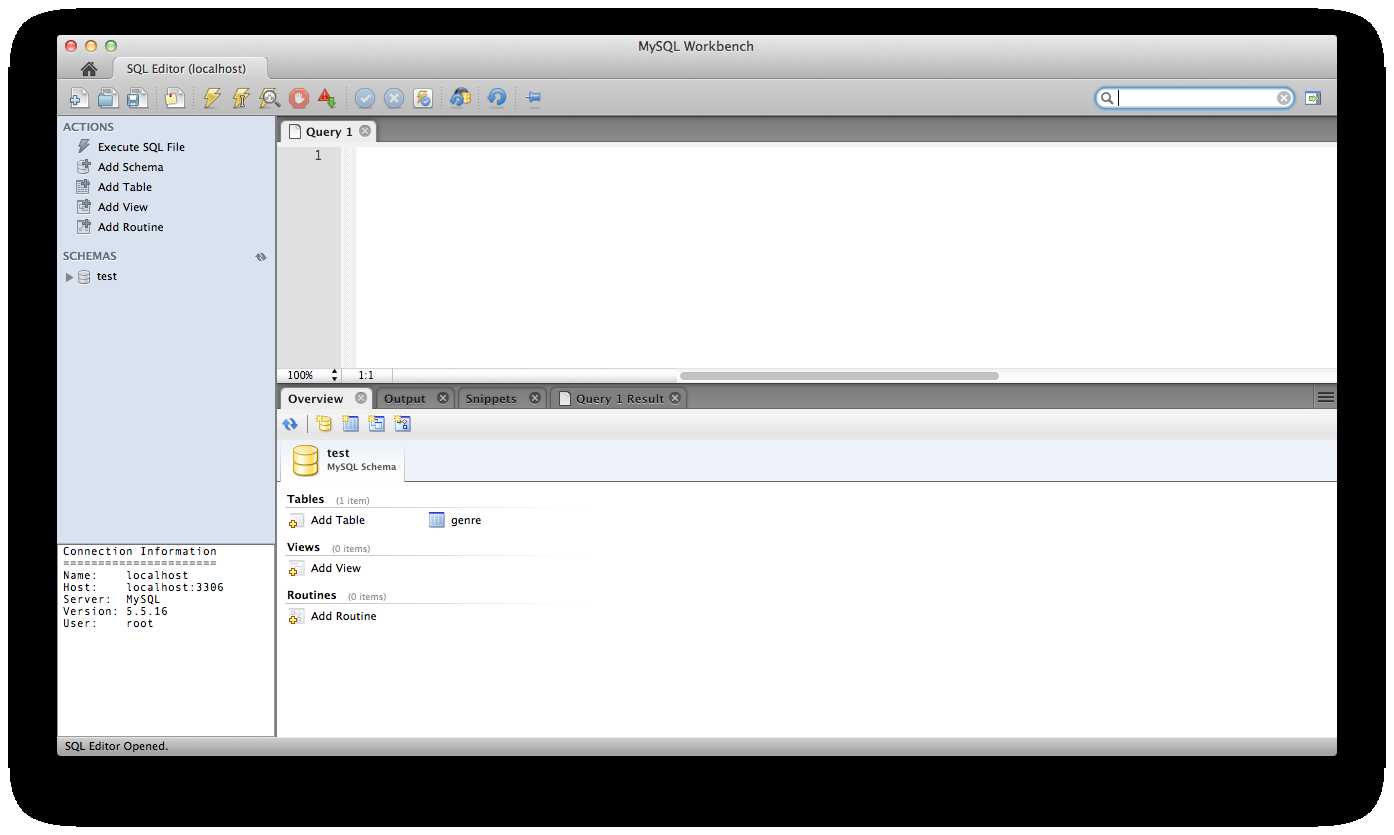1394x835 pixels.
Task: Go to the Home screen icon
Action: pos(89,69)
